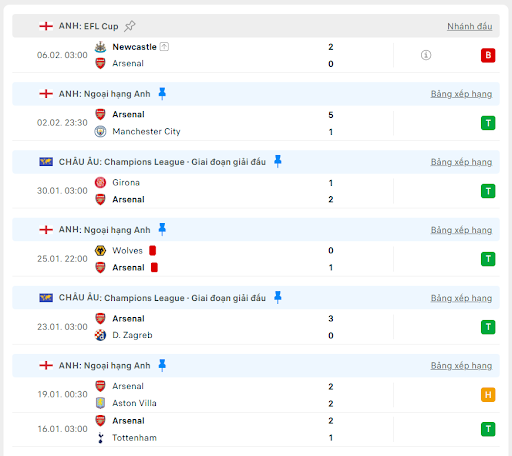Unpin the first Ngoại hạng Anh league header

[162, 94]
